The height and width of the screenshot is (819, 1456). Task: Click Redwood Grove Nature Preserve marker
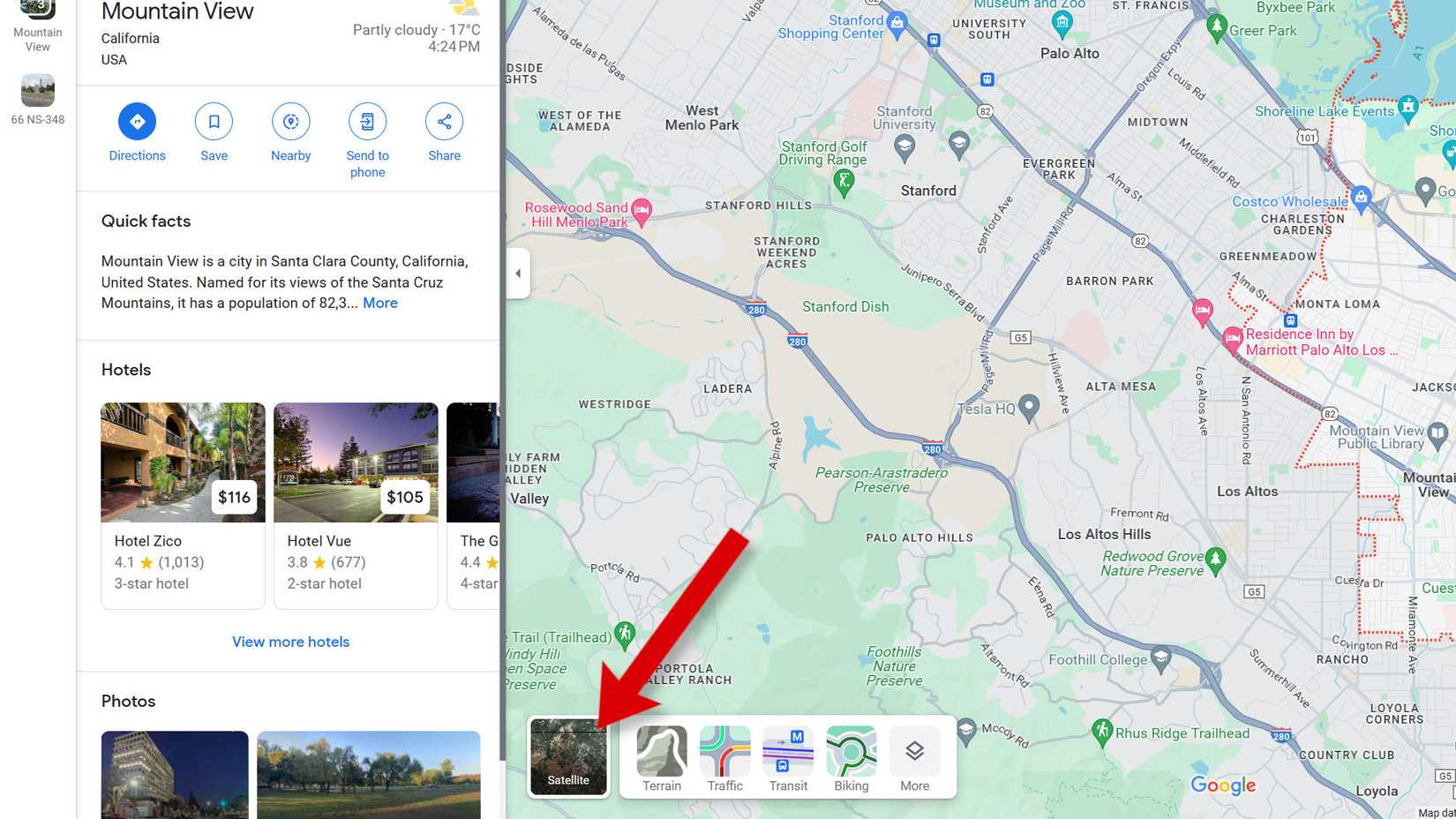(x=1215, y=560)
